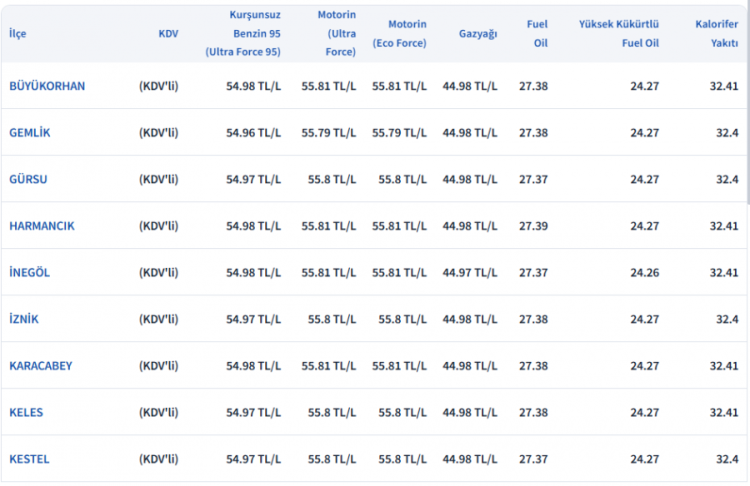Image resolution: width=750 pixels, height=486 pixels.
Task: Select the HARMANCIK district link
Action: [42, 226]
